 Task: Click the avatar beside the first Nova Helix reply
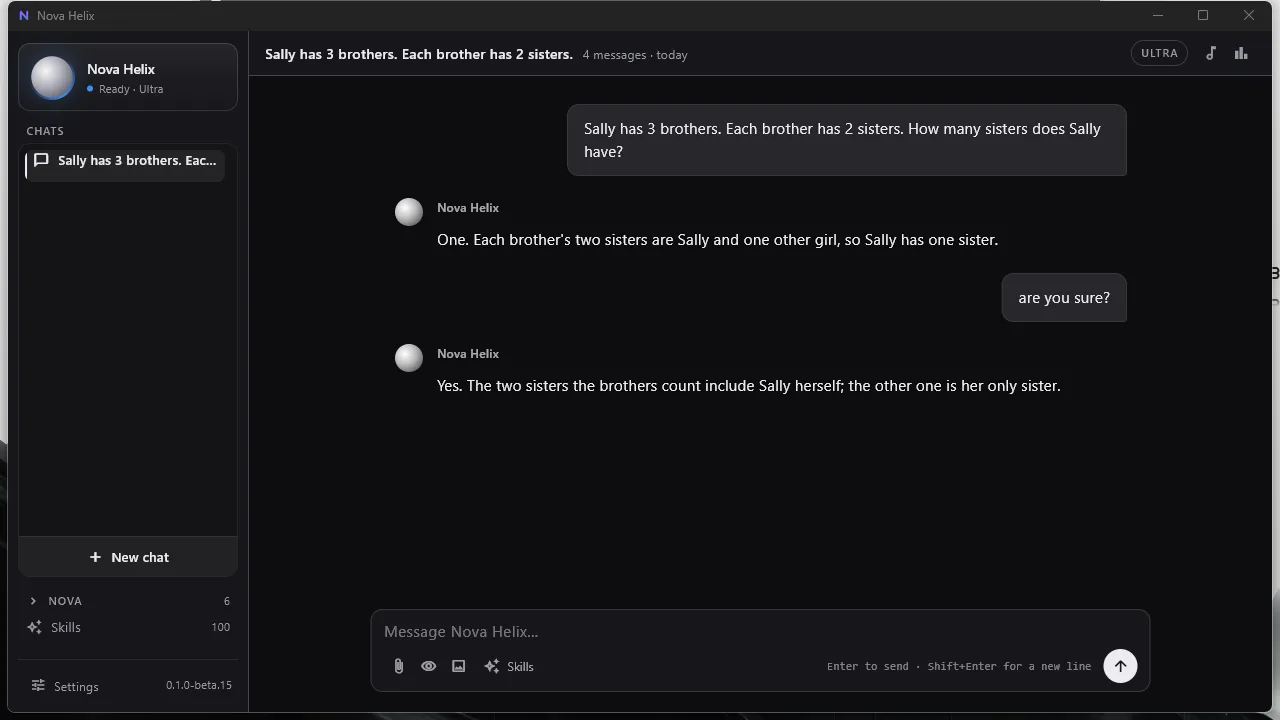click(x=409, y=212)
